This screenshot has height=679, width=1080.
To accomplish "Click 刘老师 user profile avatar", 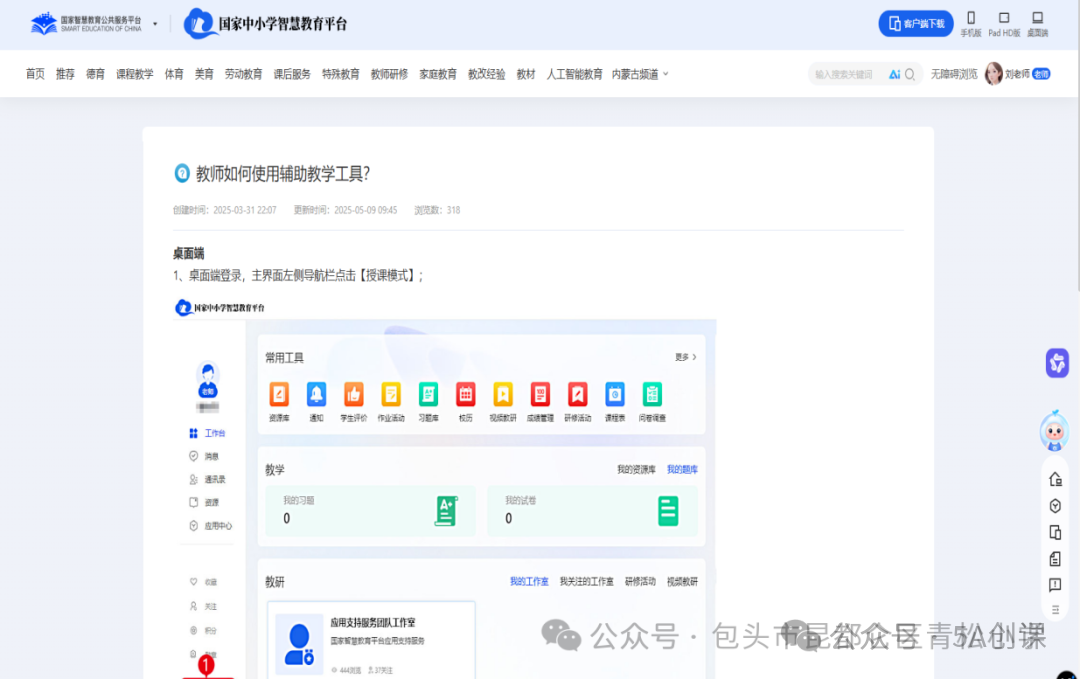I will click(x=994, y=74).
